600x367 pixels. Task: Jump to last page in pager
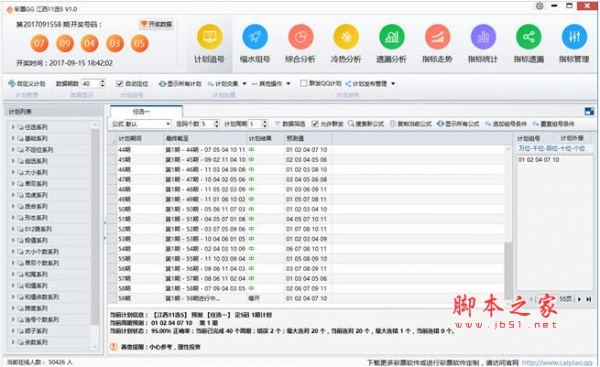pyautogui.click(x=589, y=299)
